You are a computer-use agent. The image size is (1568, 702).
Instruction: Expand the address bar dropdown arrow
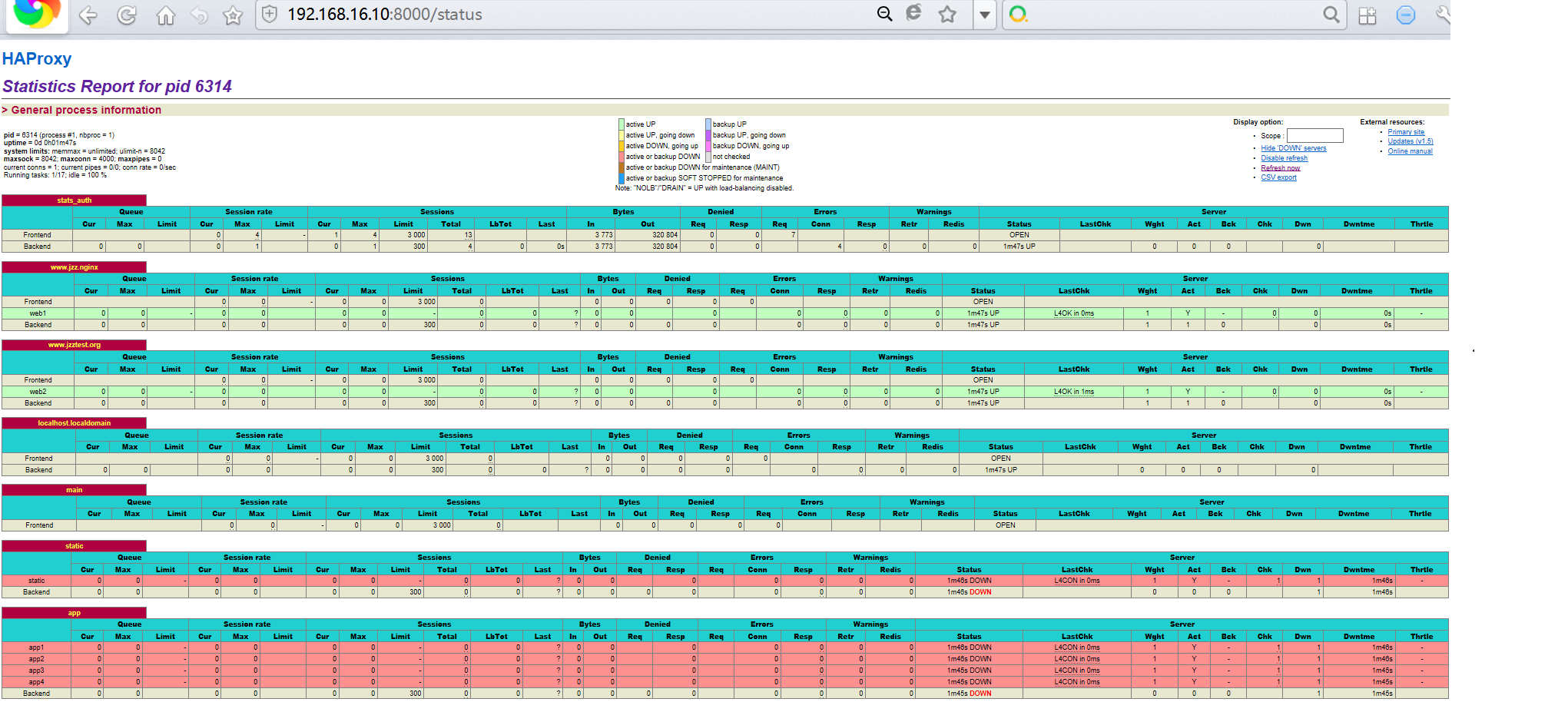pyautogui.click(x=985, y=15)
